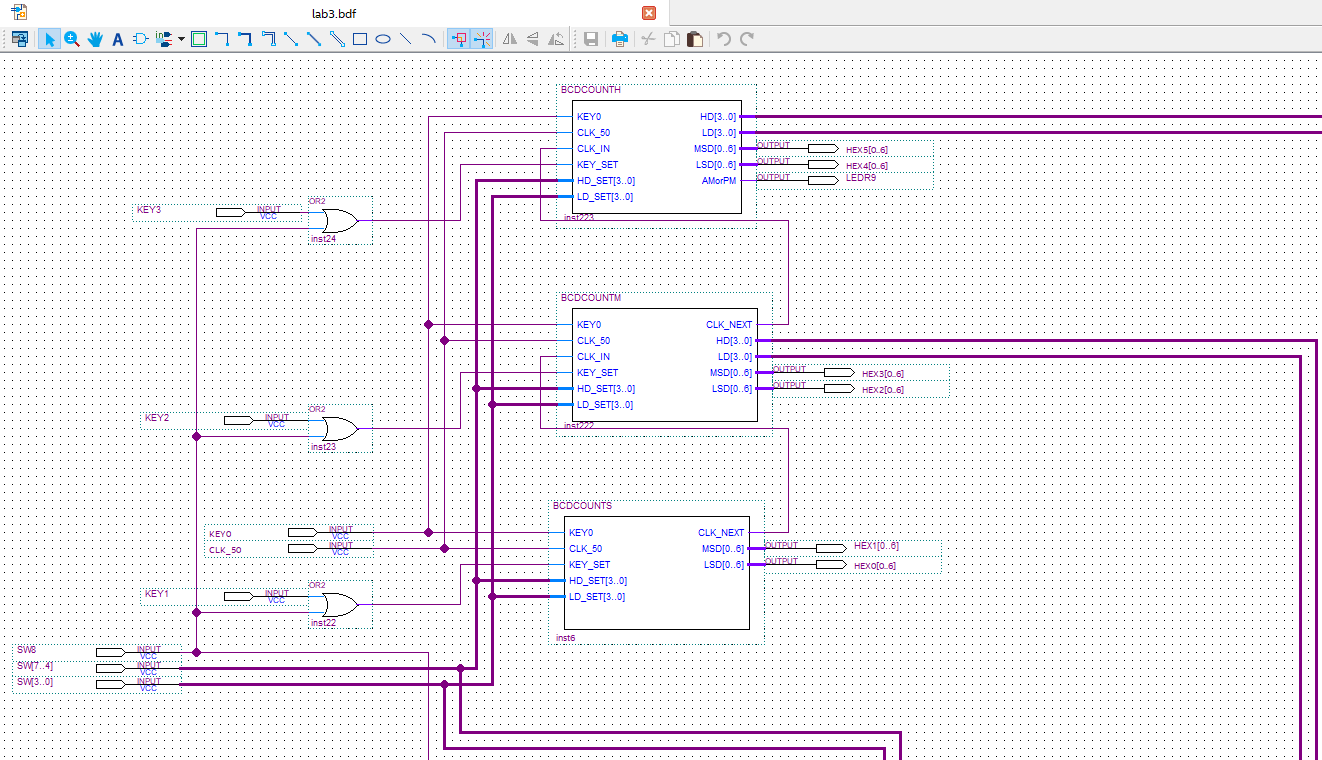
Task: Click the detach window icon
Action: coord(19,39)
